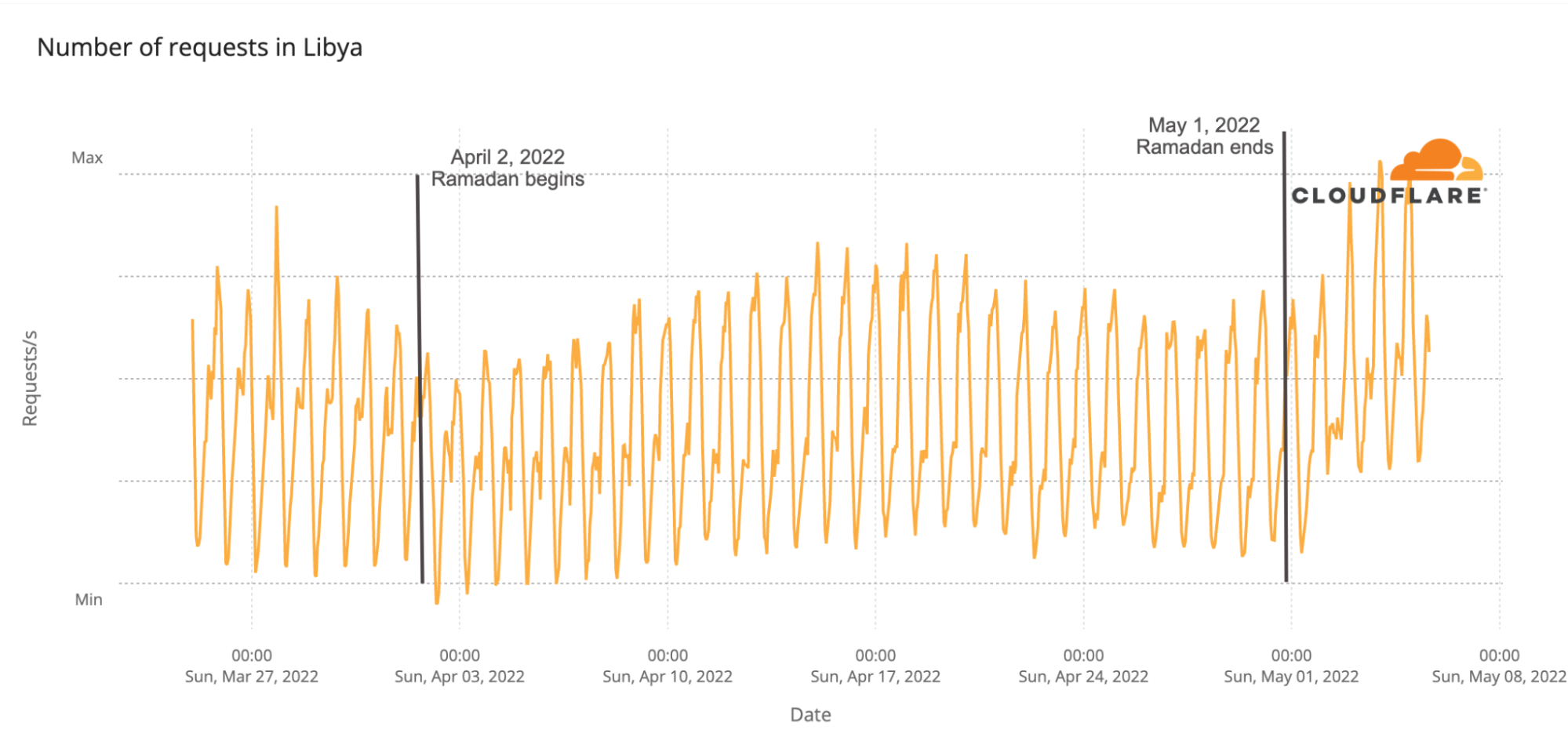1568x741 pixels.
Task: Click the 'Requests/s' y-axis title
Action: (30, 379)
